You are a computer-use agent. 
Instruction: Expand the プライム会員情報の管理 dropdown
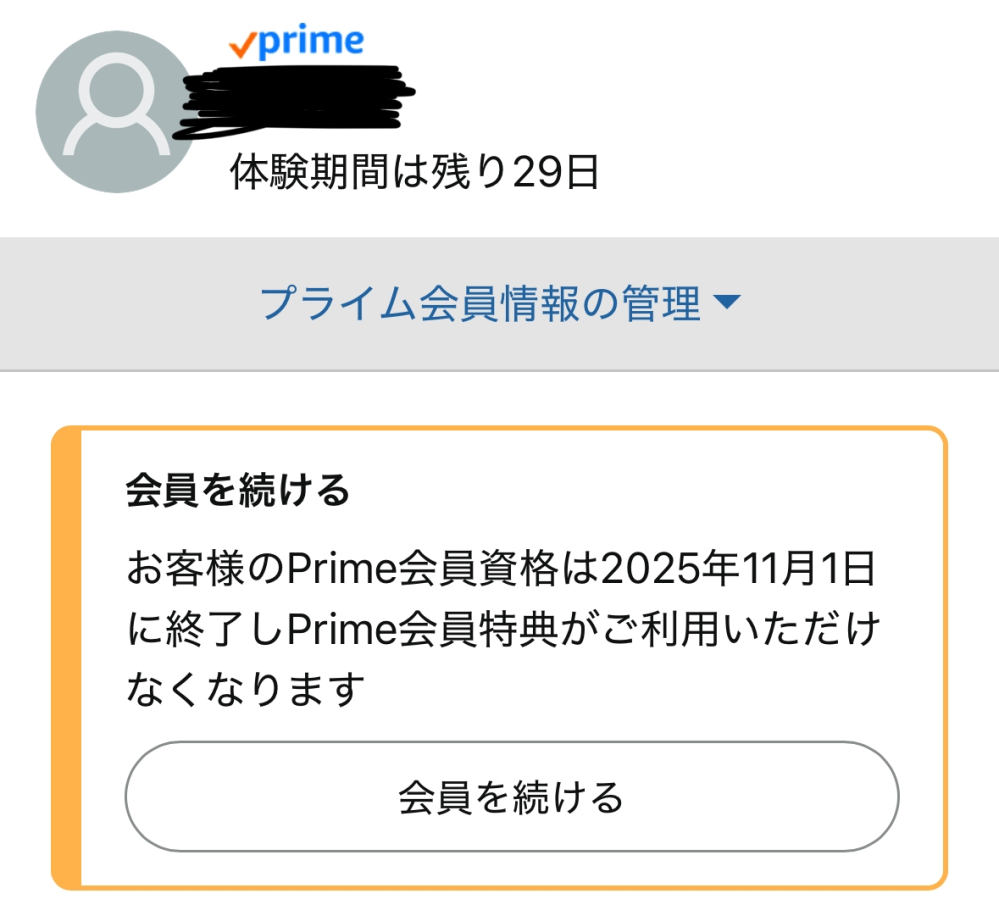(499, 303)
